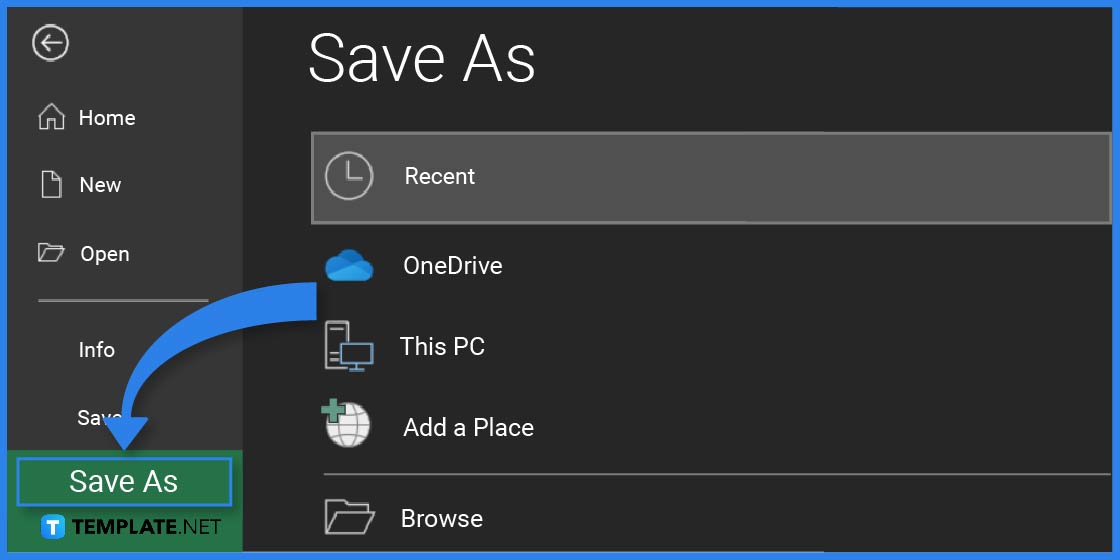This screenshot has width=1120, height=560.
Task: Click the This PC computer icon
Action: (349, 346)
